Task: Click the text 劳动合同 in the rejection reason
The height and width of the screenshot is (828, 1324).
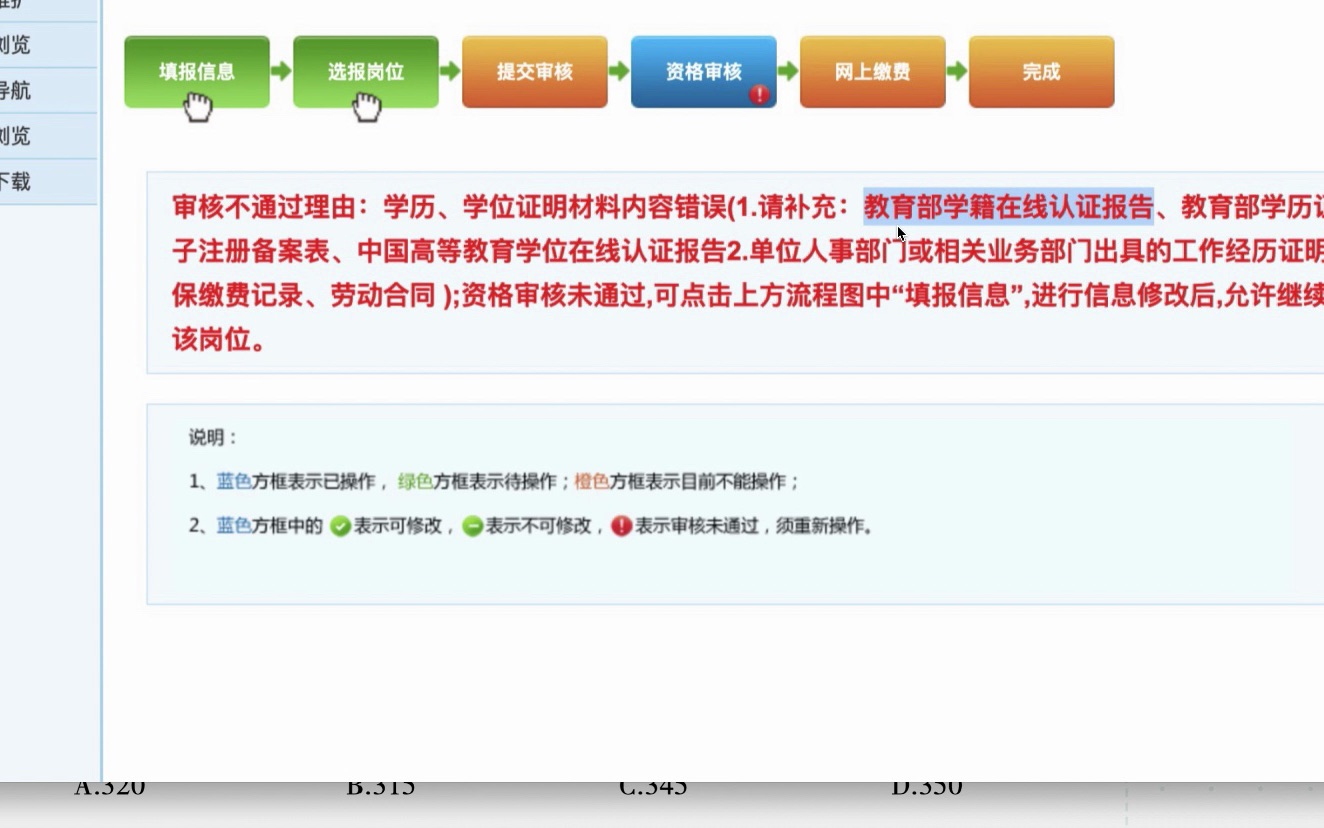Action: [383, 297]
